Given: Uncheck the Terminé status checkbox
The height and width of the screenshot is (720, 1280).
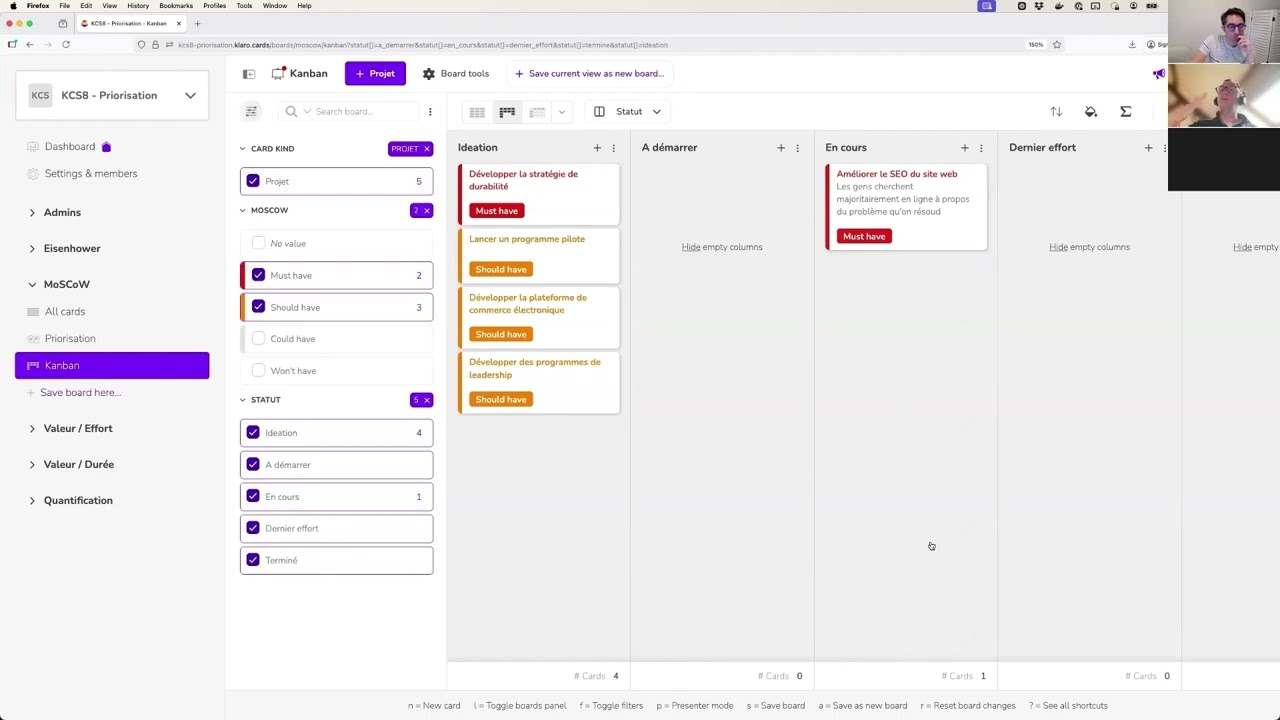Looking at the screenshot, I should [253, 560].
